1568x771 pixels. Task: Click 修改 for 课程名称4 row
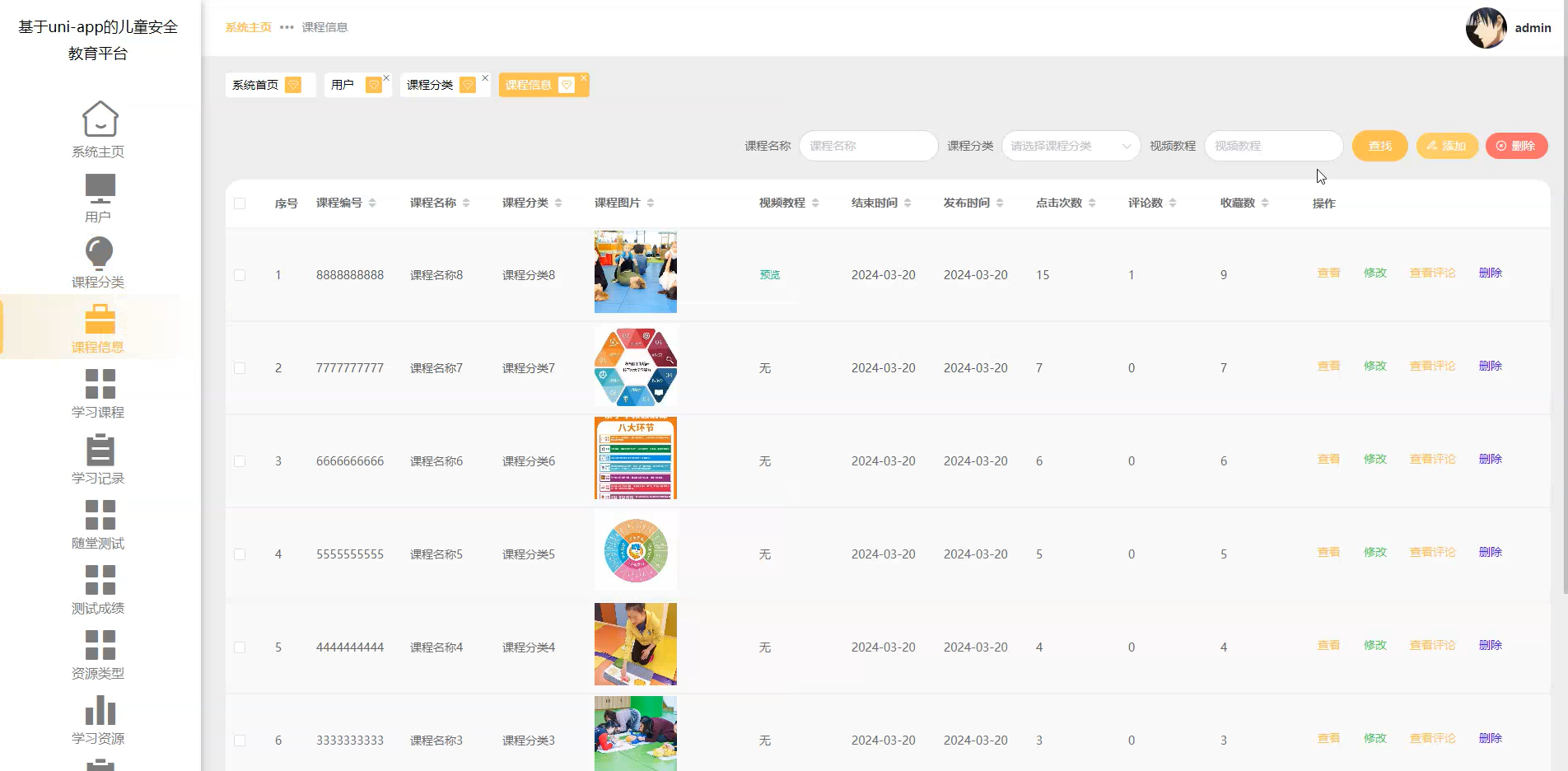coord(1375,645)
